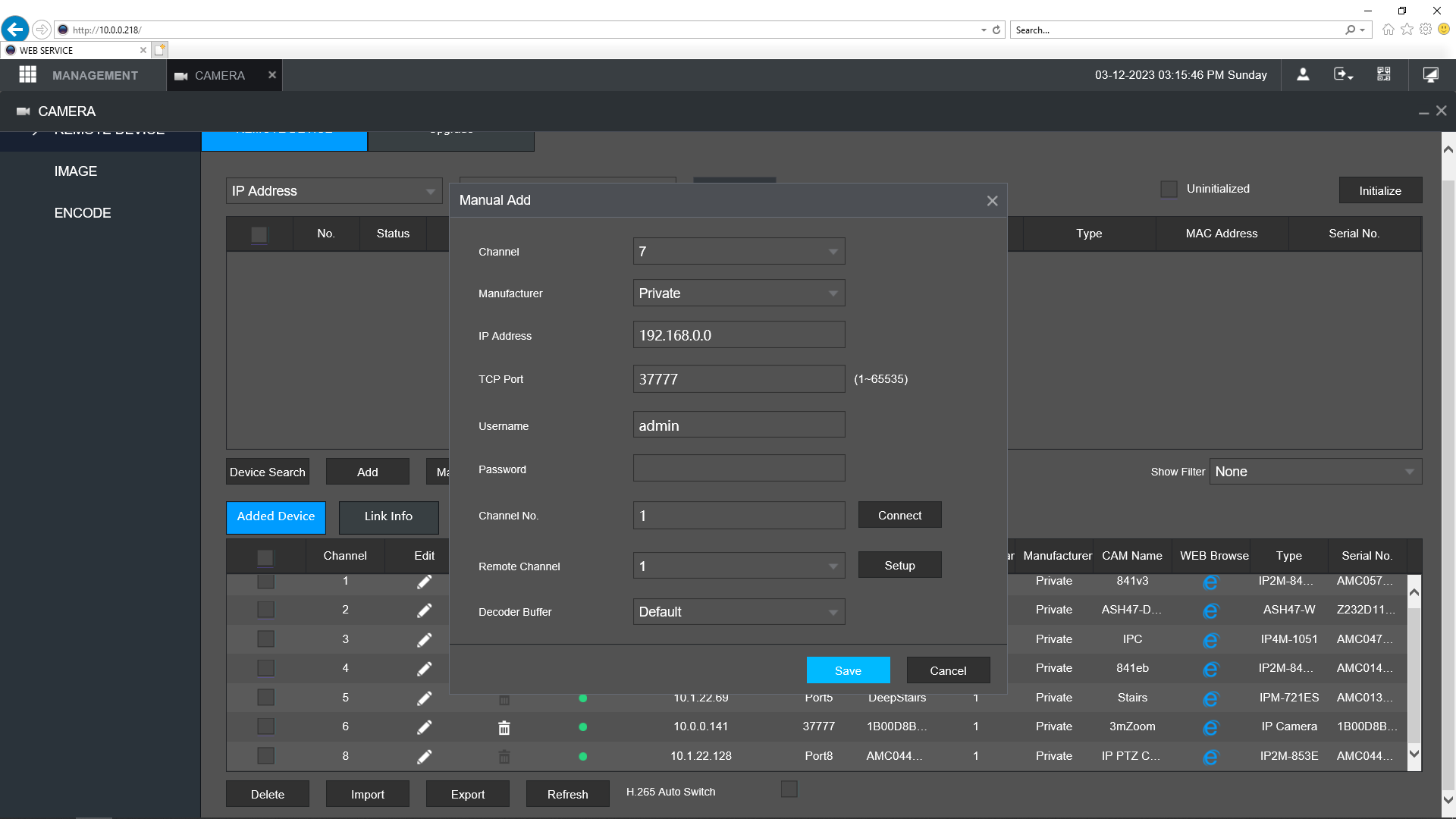This screenshot has height=819, width=1456.
Task: Click Cancel in Manual Add dialog
Action: tap(948, 670)
